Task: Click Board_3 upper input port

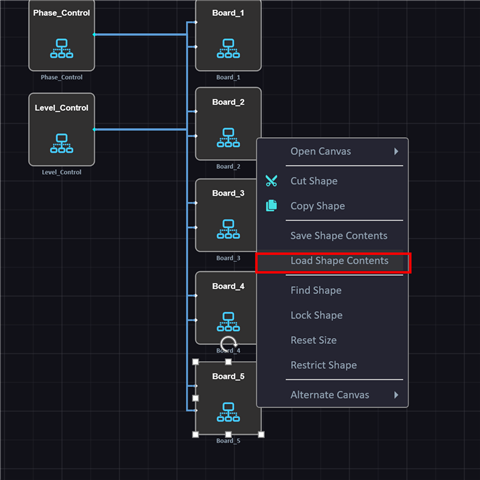Action: tap(196, 203)
